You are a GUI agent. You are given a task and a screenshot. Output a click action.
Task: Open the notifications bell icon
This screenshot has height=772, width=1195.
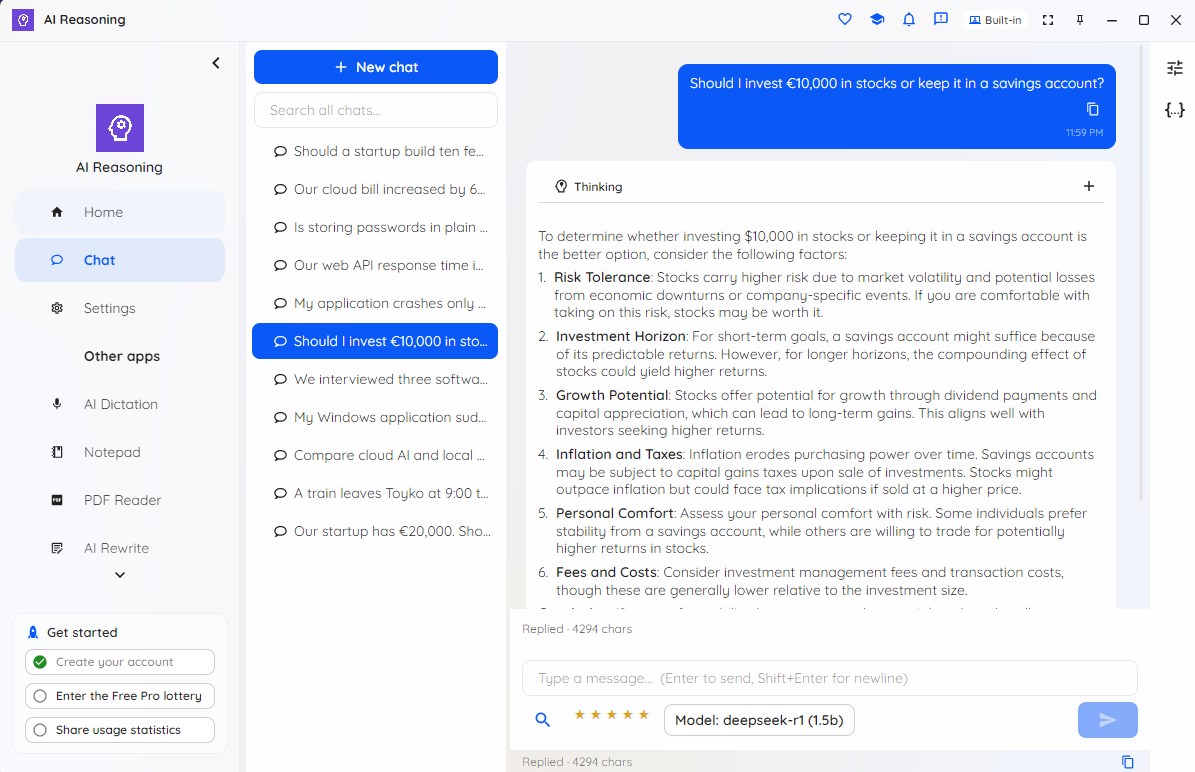coord(908,20)
